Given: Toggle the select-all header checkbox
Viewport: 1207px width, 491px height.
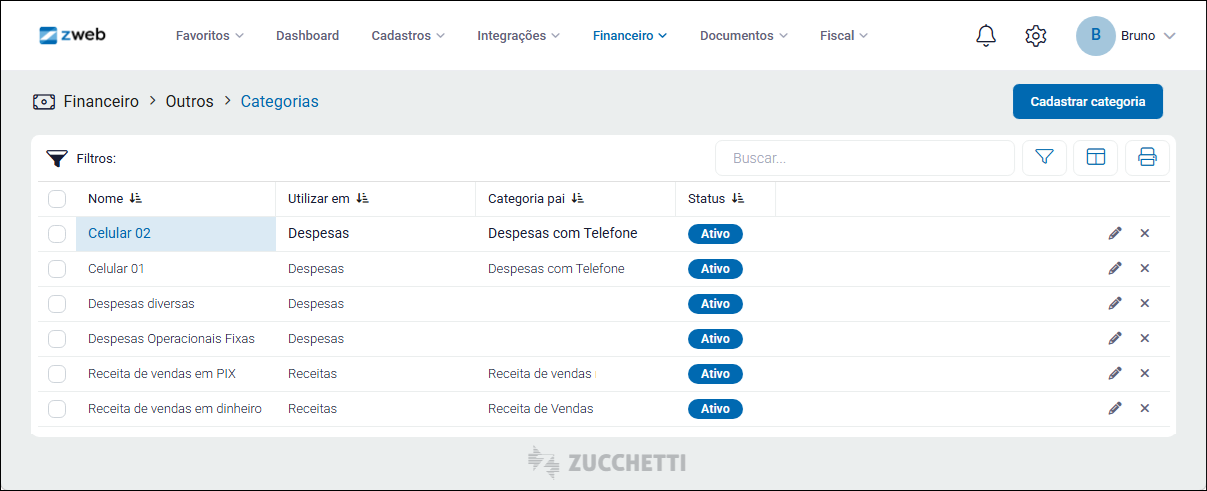Looking at the screenshot, I should coord(57,199).
